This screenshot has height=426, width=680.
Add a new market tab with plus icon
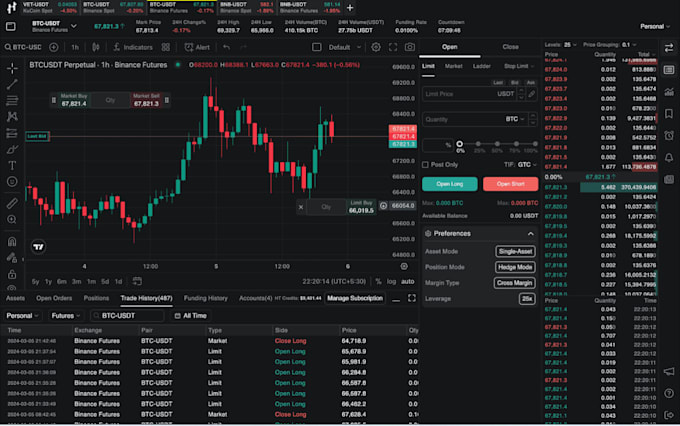click(x=350, y=7)
